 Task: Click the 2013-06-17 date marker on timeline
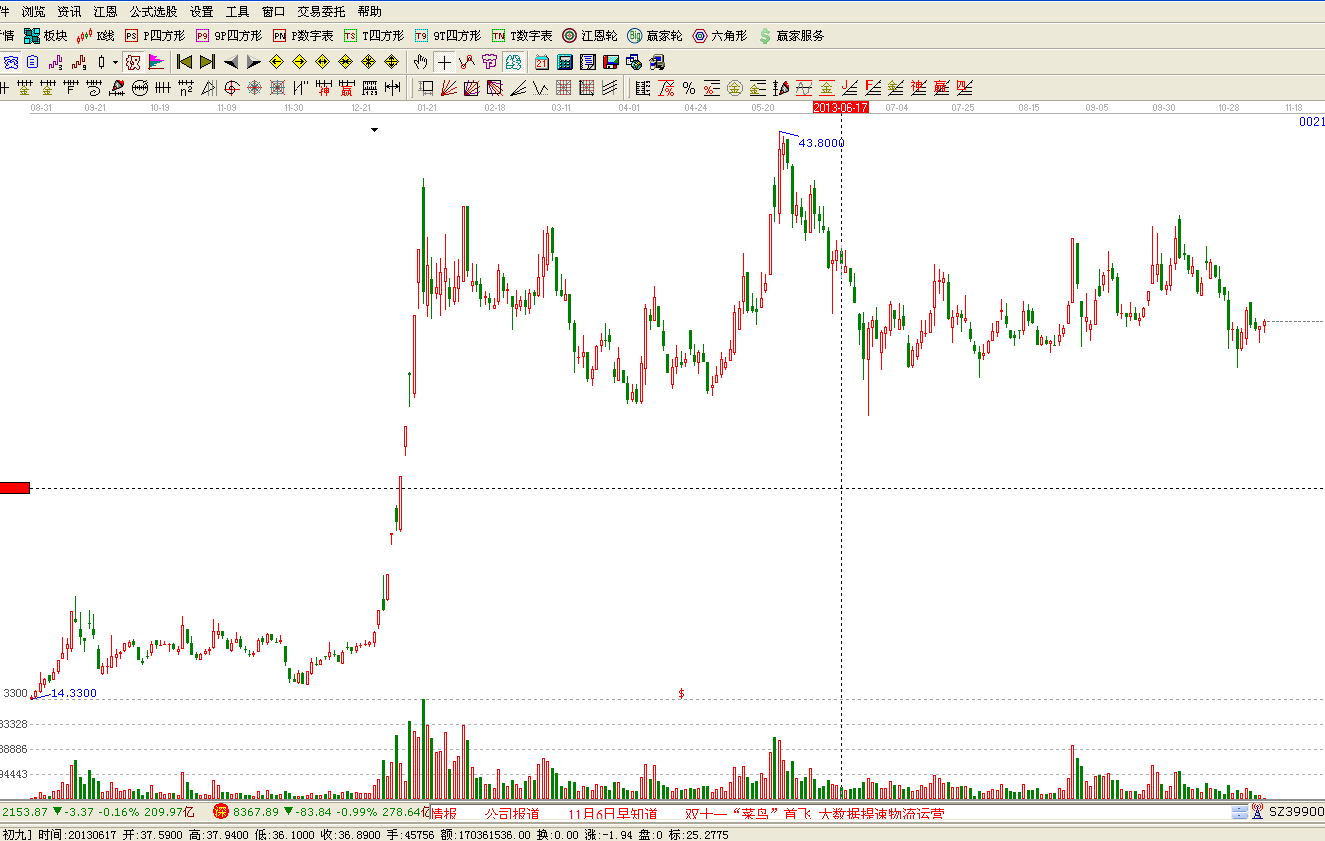pyautogui.click(x=840, y=106)
